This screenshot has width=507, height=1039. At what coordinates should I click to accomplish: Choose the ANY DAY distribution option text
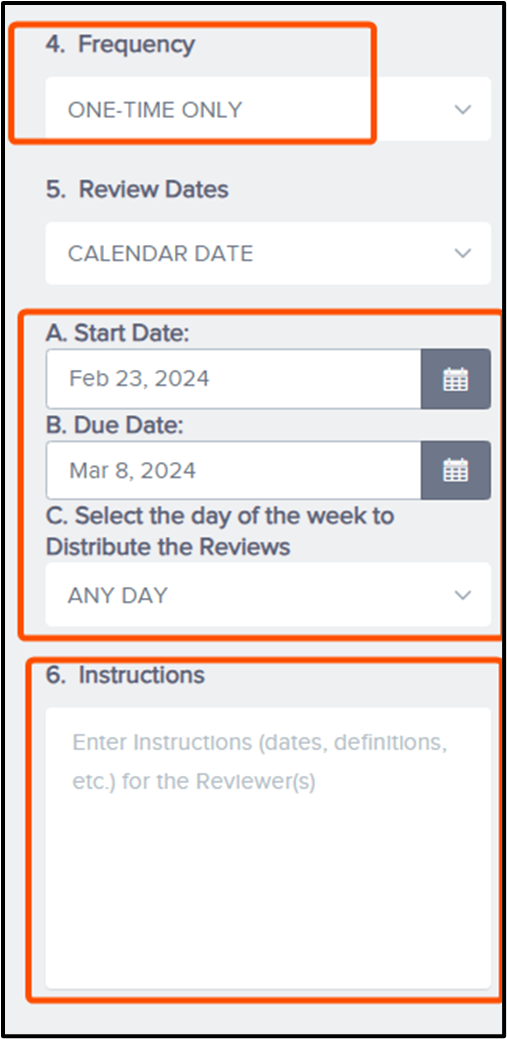point(117,595)
